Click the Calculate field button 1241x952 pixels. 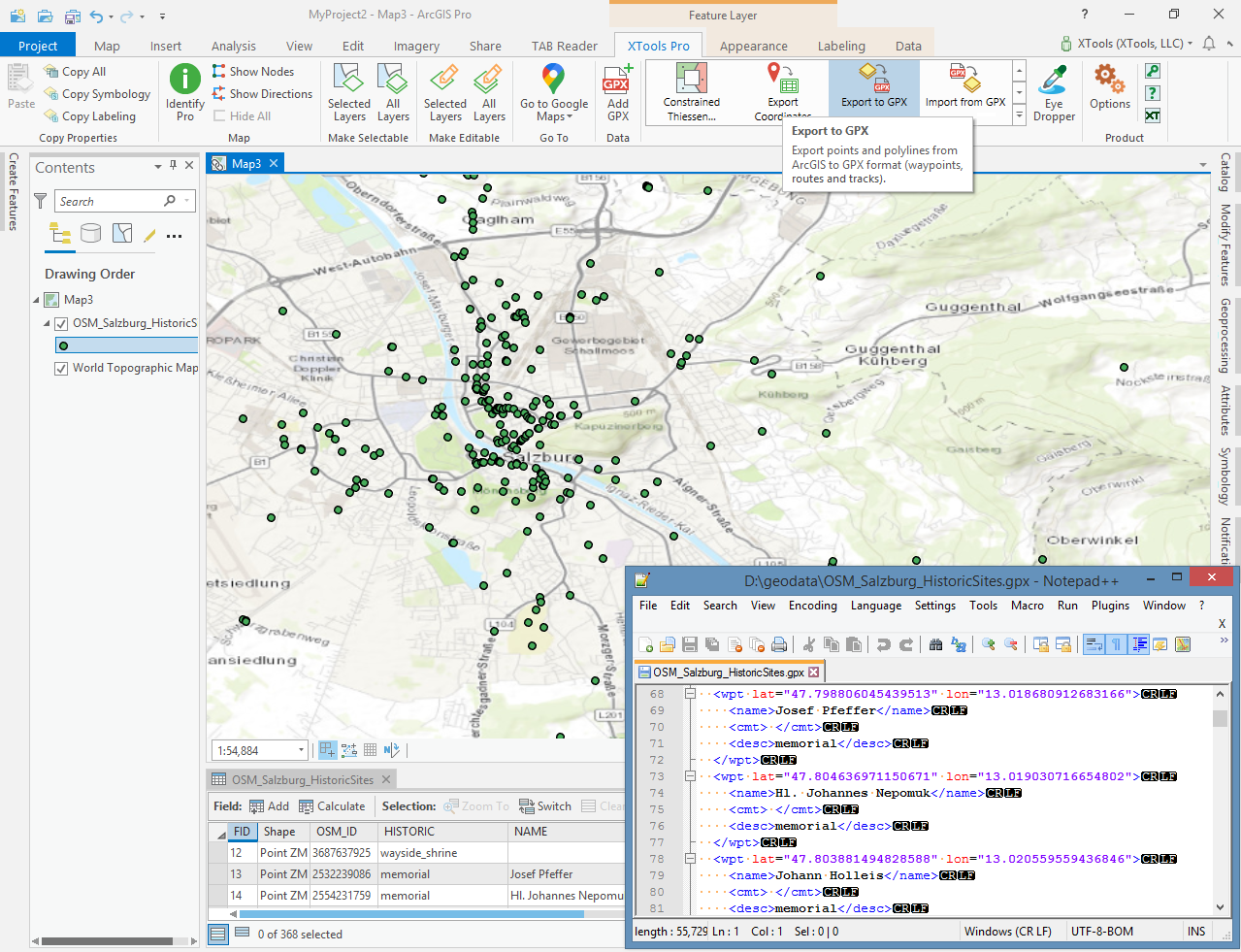(x=332, y=806)
